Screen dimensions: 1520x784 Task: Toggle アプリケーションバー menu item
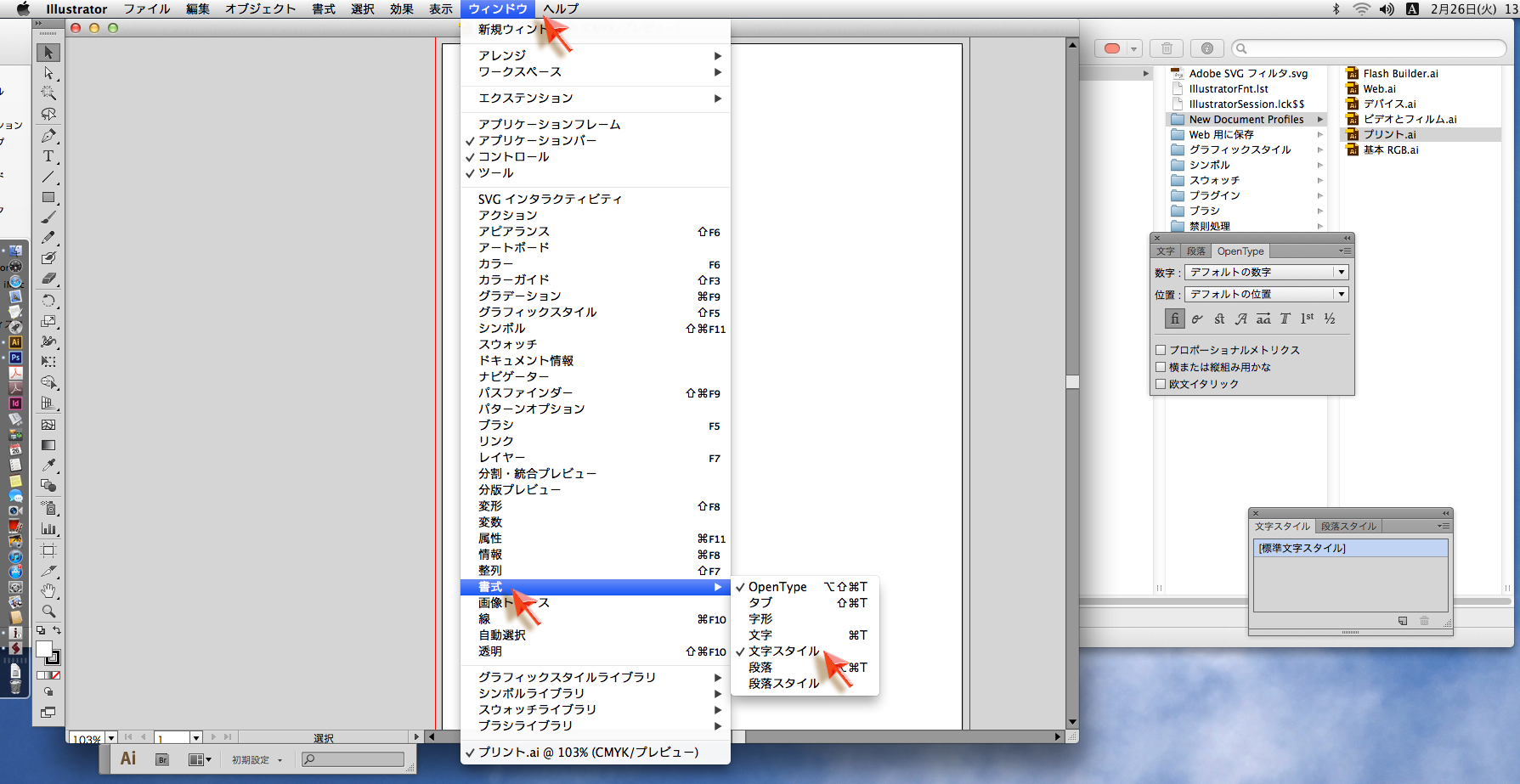(595, 141)
